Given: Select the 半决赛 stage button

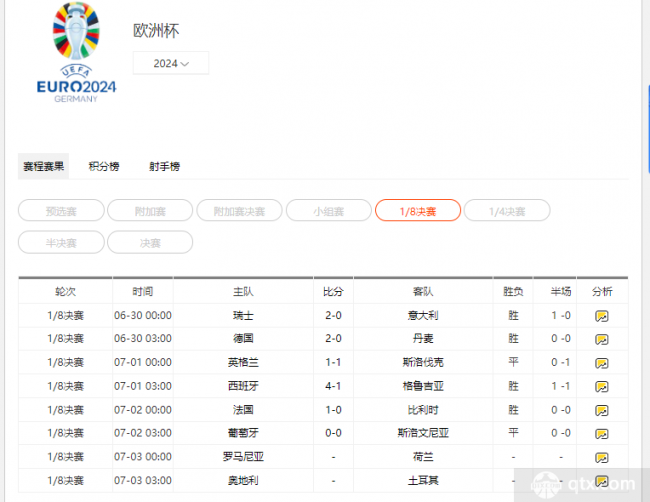Looking at the screenshot, I should 61,243.
